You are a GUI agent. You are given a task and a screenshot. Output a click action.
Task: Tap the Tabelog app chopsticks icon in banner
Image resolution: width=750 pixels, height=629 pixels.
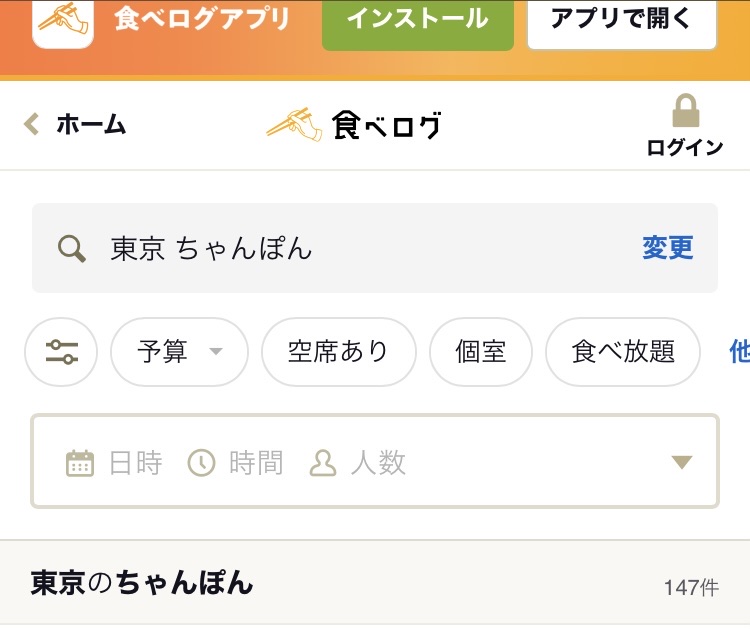click(x=63, y=23)
